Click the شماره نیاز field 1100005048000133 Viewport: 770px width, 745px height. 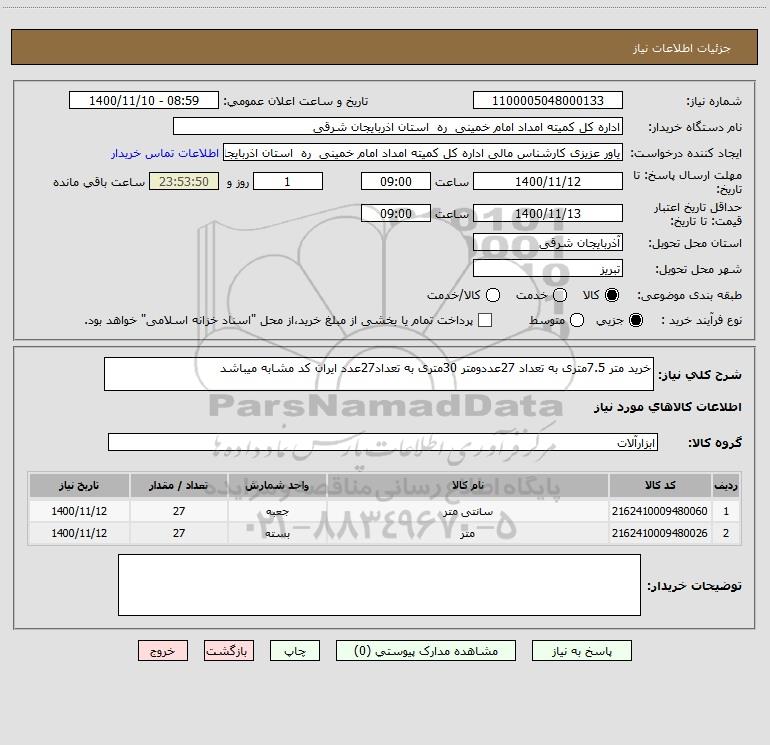pos(548,100)
